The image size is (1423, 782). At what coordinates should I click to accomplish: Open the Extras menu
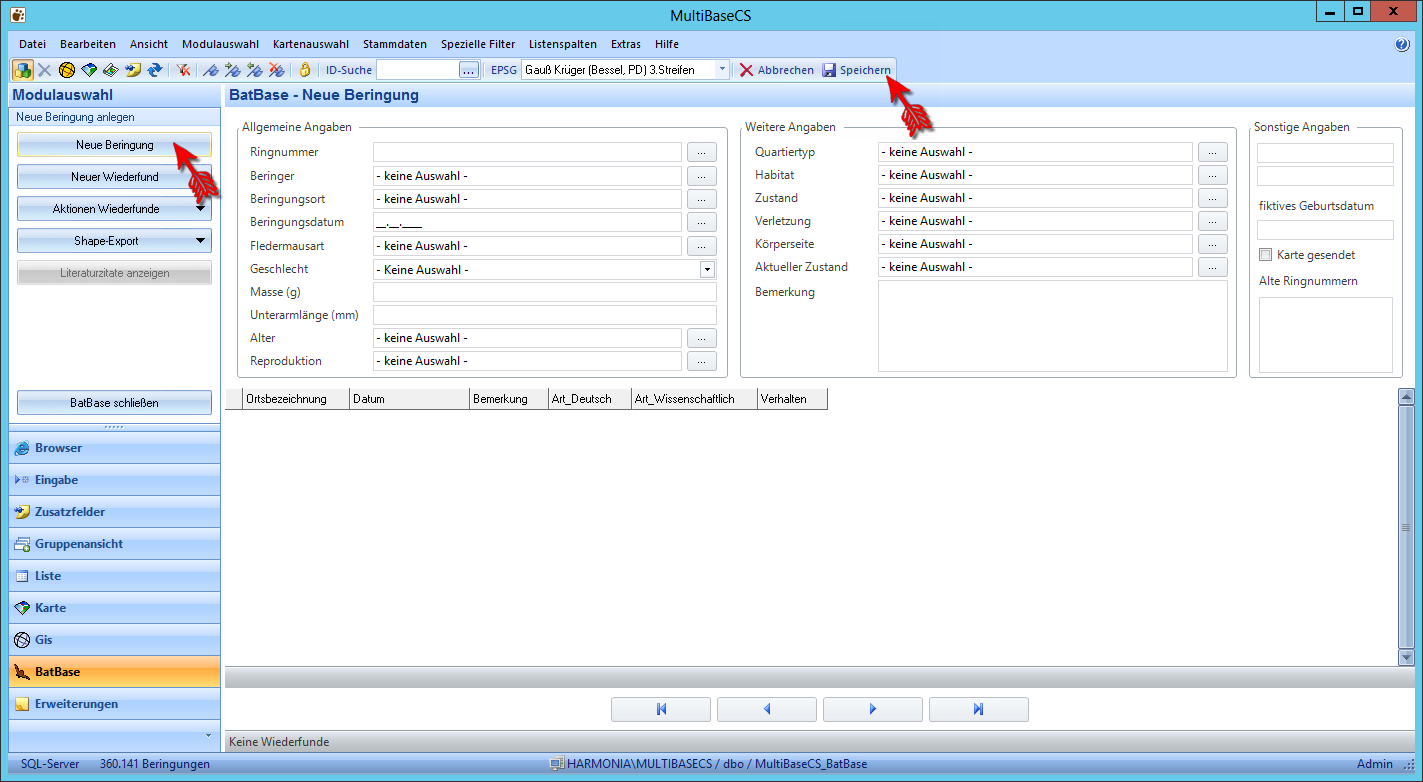pos(626,44)
